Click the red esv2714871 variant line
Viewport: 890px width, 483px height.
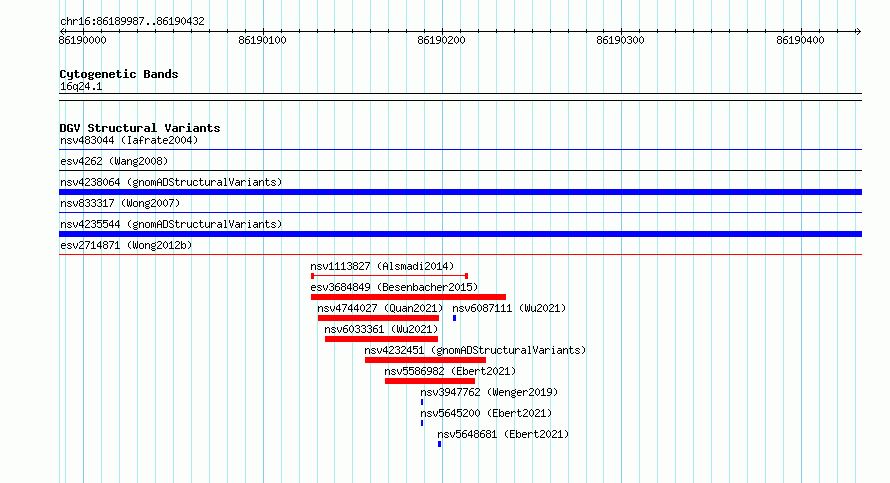click(x=460, y=254)
